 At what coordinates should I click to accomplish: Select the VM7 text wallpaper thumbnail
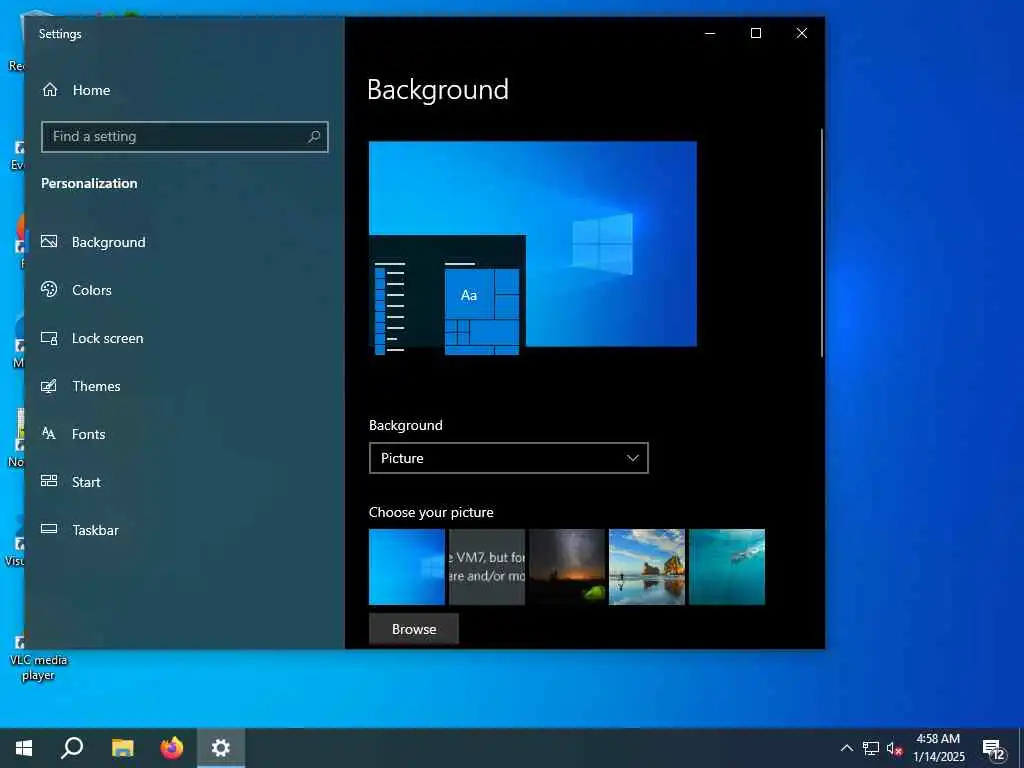(x=487, y=567)
